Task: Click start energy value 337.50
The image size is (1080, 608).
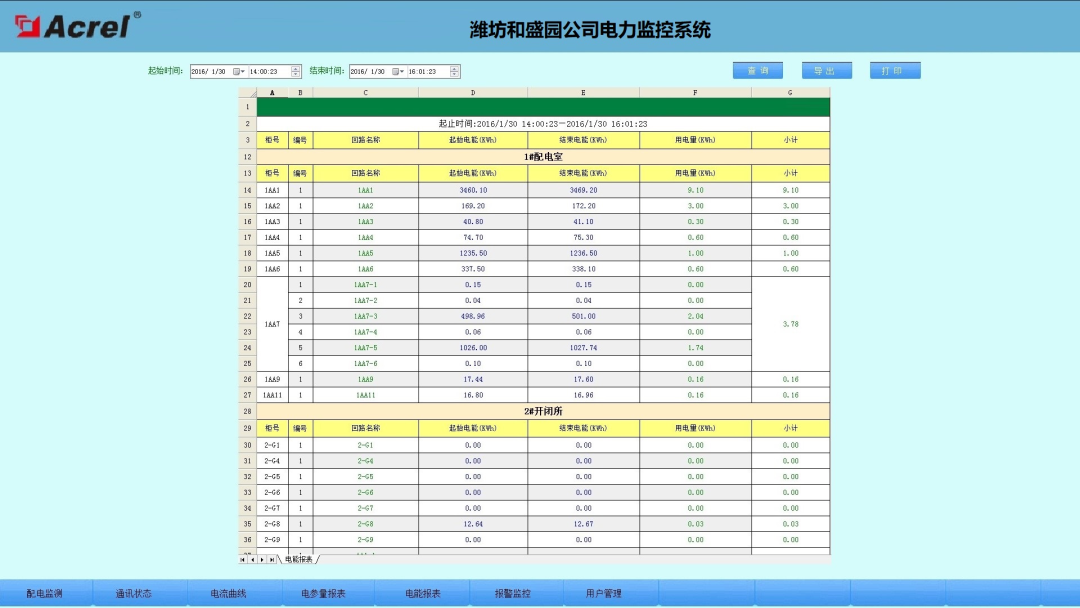Action: [x=472, y=269]
